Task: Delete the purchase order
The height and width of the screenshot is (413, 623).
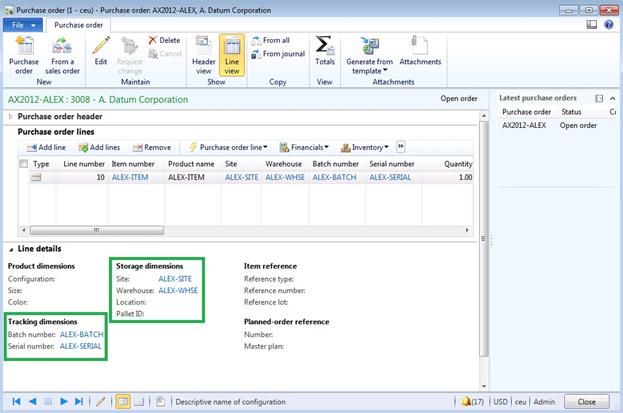Action: coord(164,40)
